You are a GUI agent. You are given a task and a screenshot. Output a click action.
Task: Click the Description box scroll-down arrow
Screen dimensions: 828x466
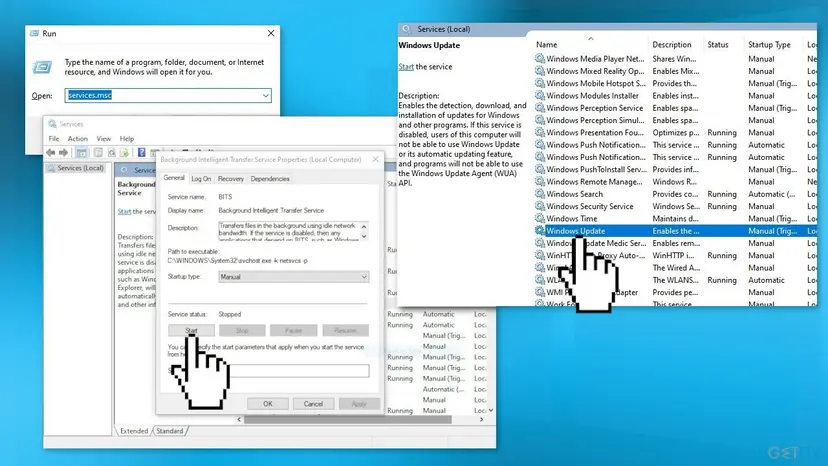click(x=364, y=236)
